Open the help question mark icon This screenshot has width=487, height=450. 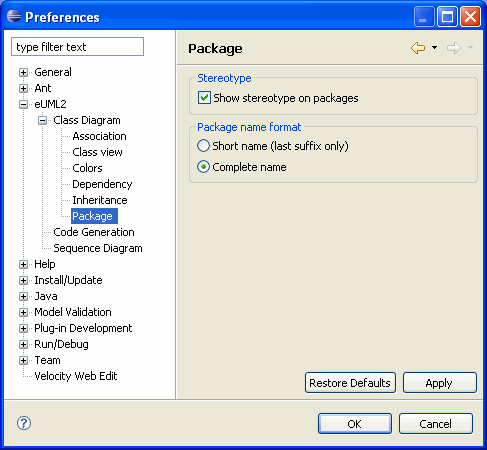[24, 423]
